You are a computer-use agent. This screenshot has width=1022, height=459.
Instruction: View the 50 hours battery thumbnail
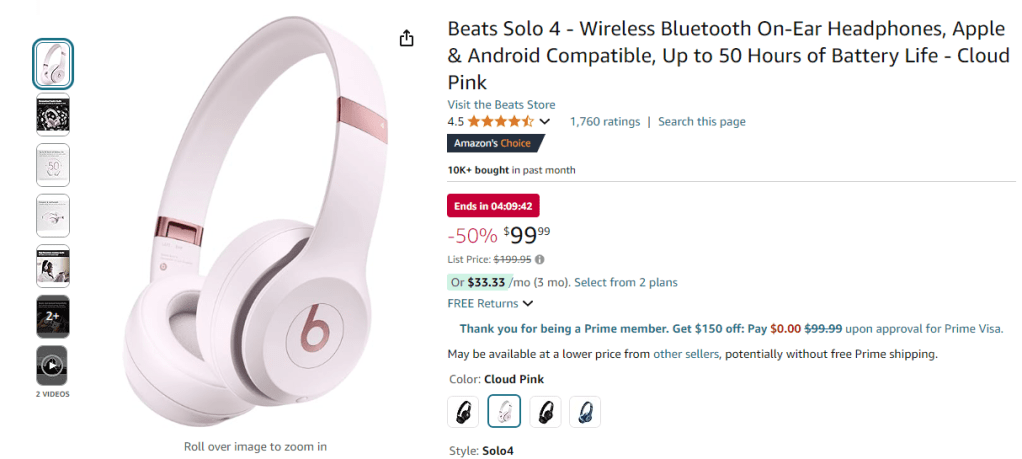(53, 165)
